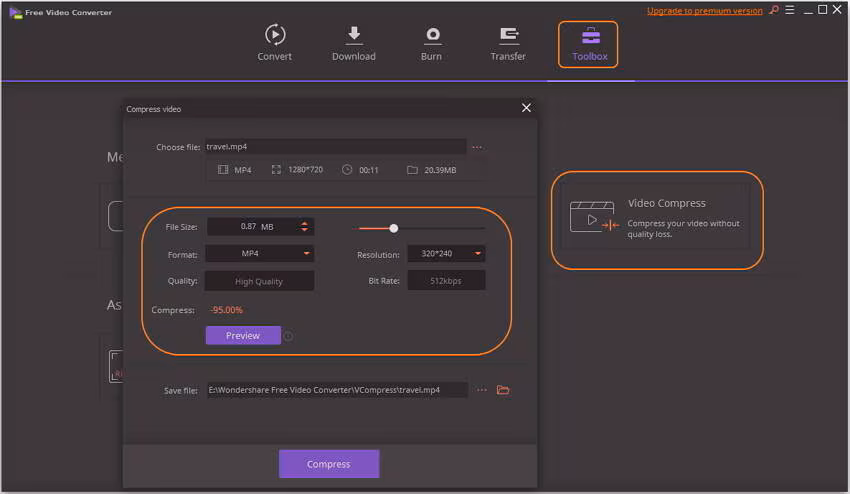Open the hamburger menu in title bar
Viewport: 850px width, 494px height.
pos(790,10)
